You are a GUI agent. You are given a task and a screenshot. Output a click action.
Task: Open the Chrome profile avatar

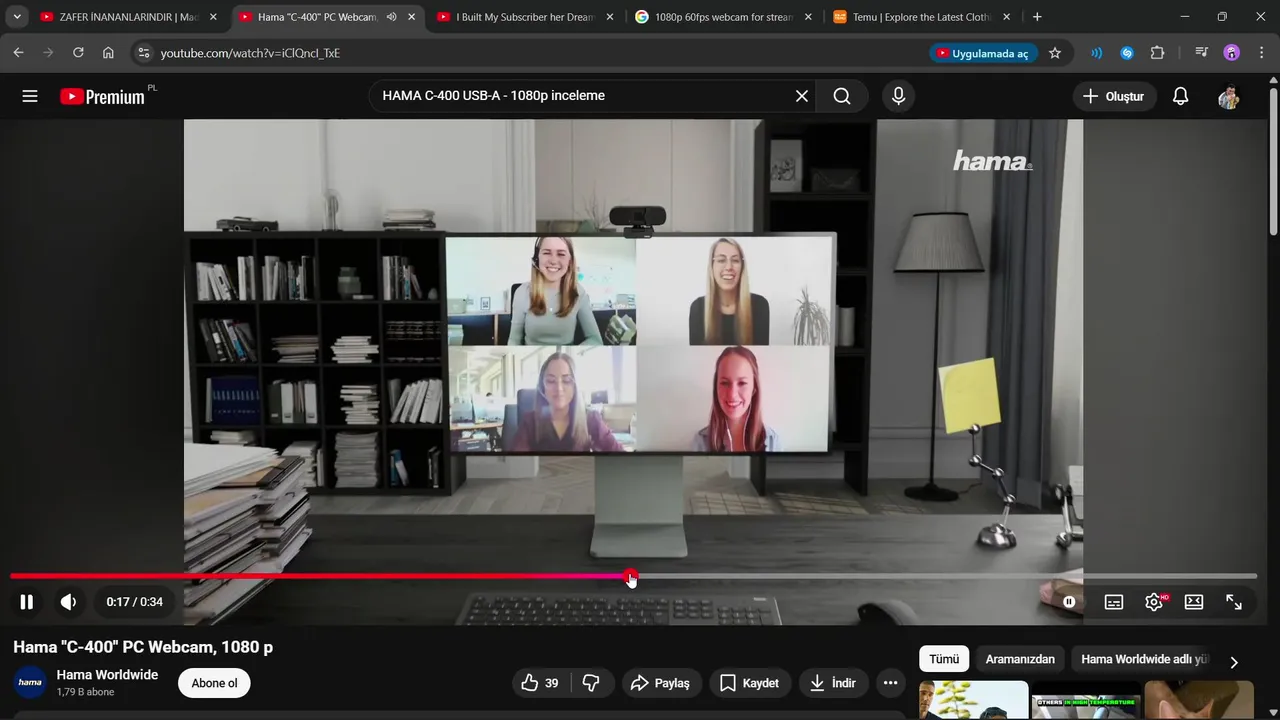pos(1232,53)
